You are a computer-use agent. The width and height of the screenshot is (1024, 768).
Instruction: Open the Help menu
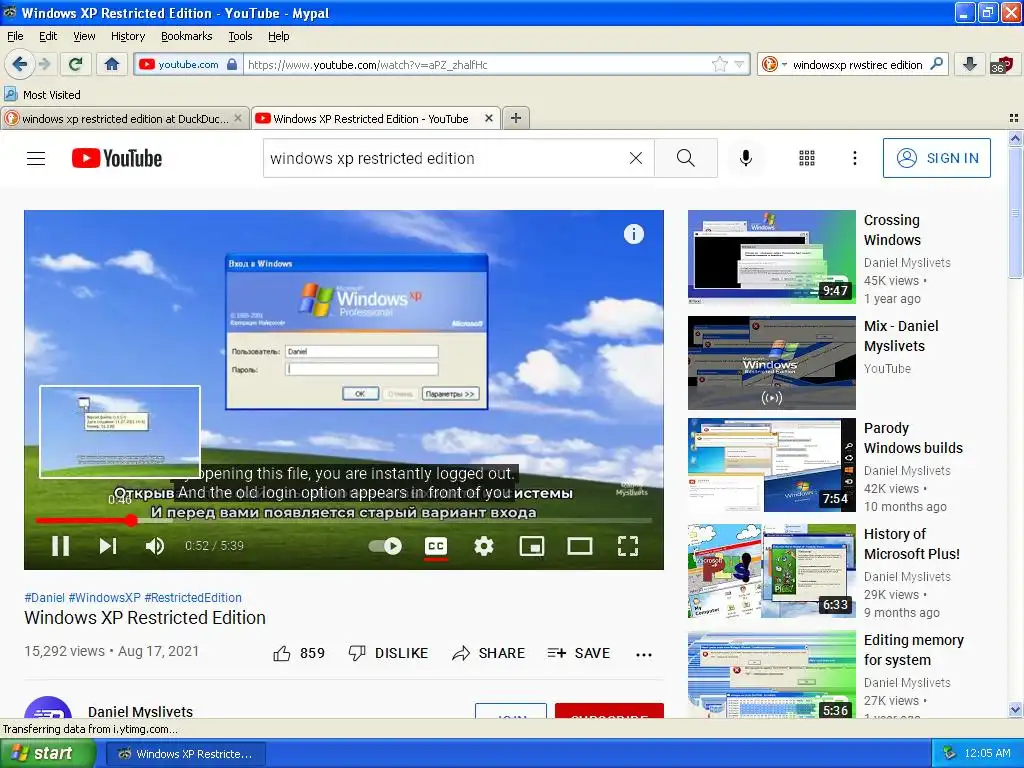tap(278, 36)
